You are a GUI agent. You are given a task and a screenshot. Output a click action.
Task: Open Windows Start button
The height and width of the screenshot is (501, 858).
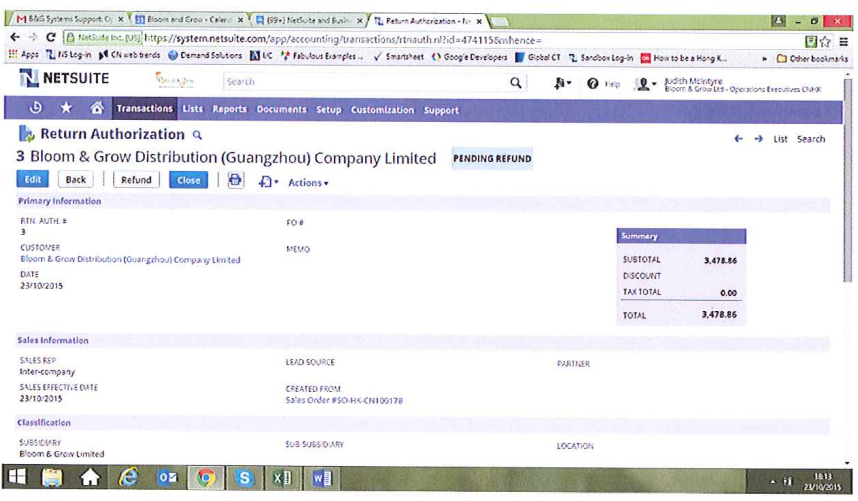(16, 477)
